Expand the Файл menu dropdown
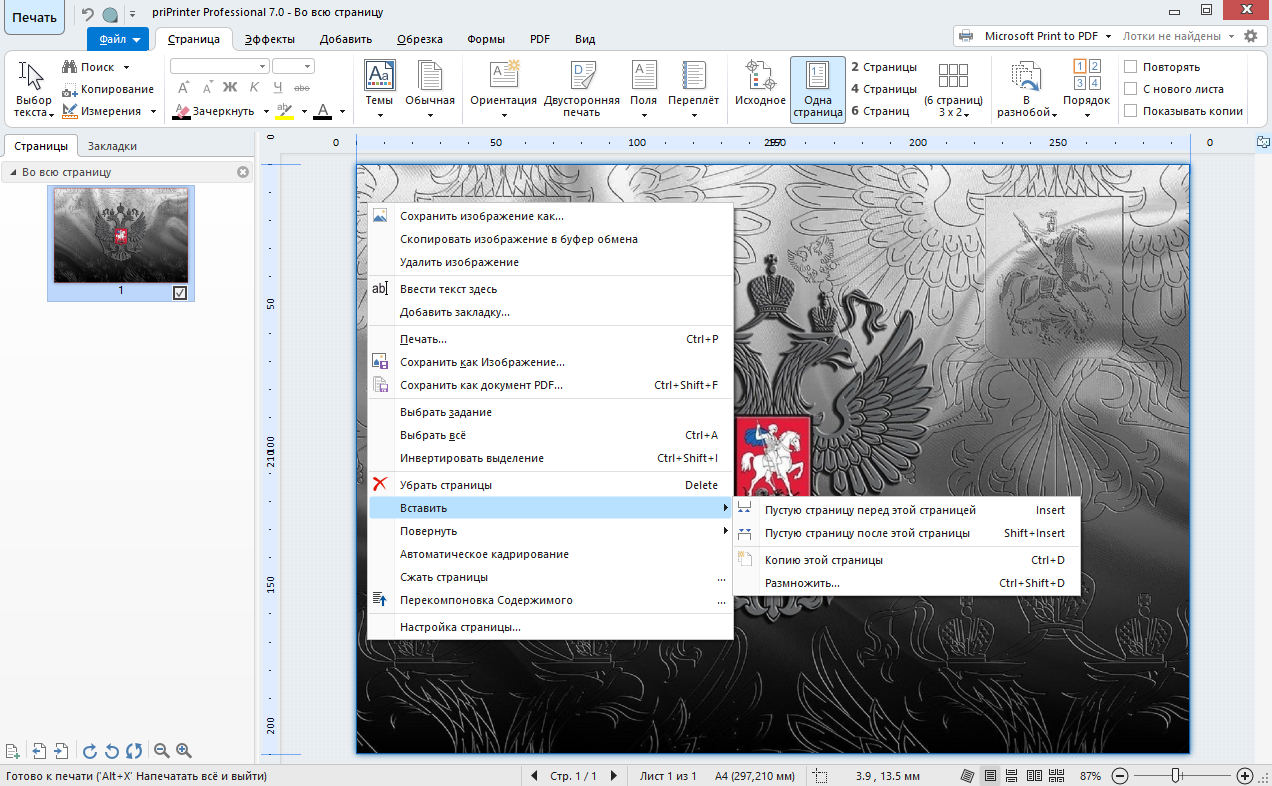 [119, 39]
